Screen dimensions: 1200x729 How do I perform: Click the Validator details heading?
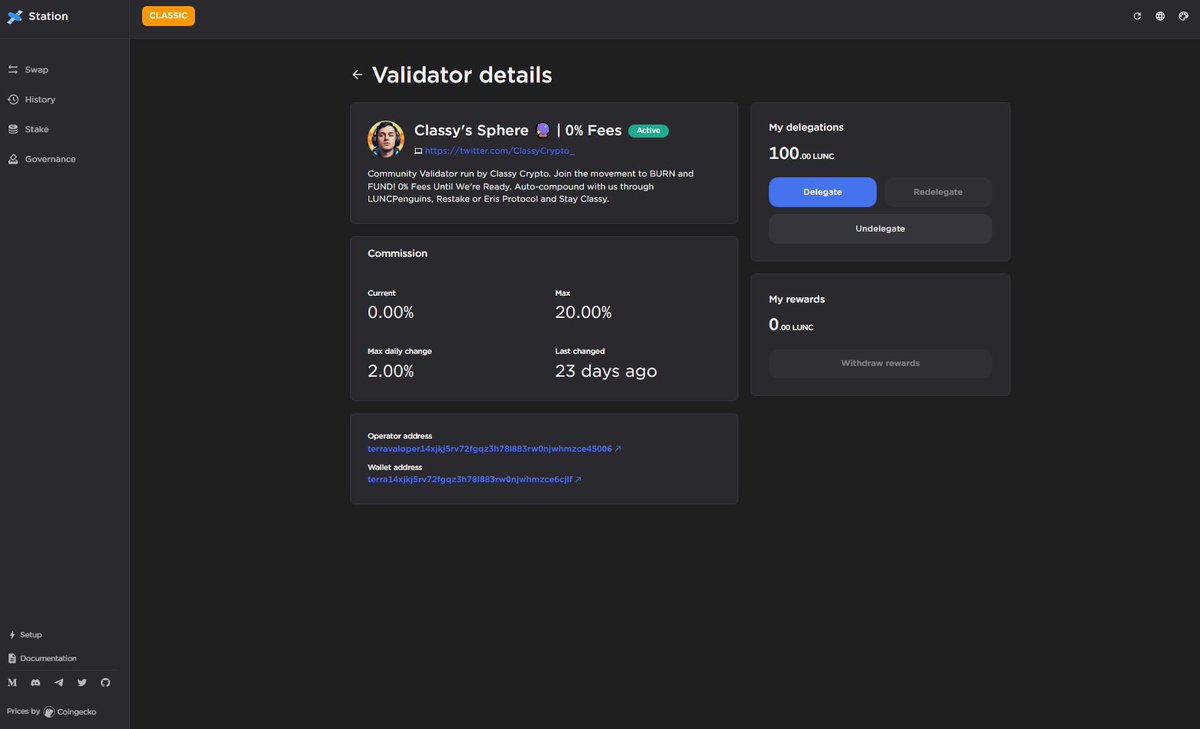click(462, 75)
